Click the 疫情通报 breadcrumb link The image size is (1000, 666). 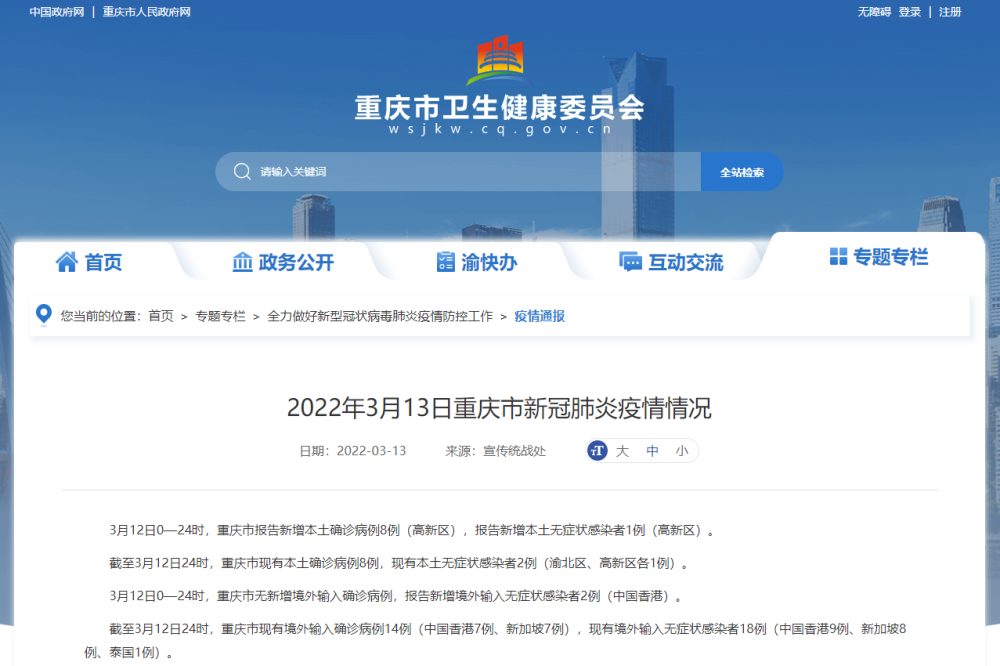tap(539, 316)
